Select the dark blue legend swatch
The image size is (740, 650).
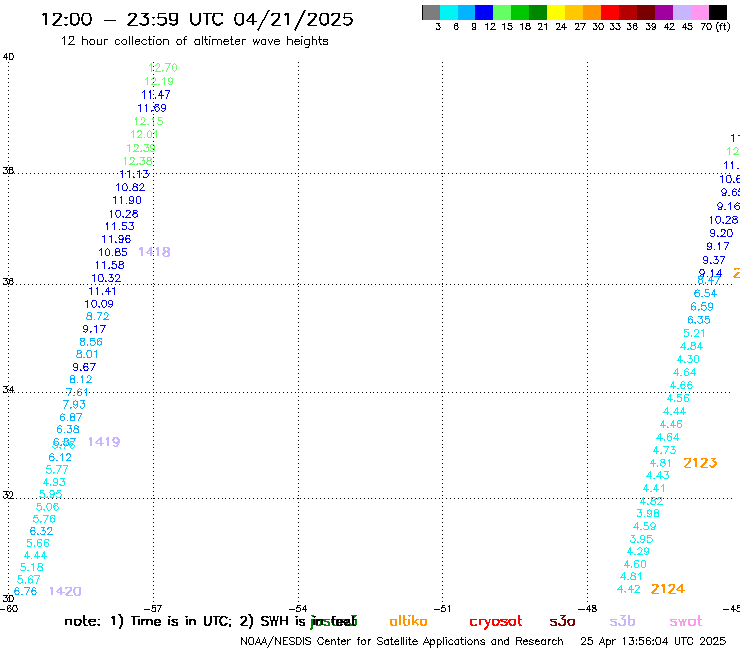(x=484, y=12)
